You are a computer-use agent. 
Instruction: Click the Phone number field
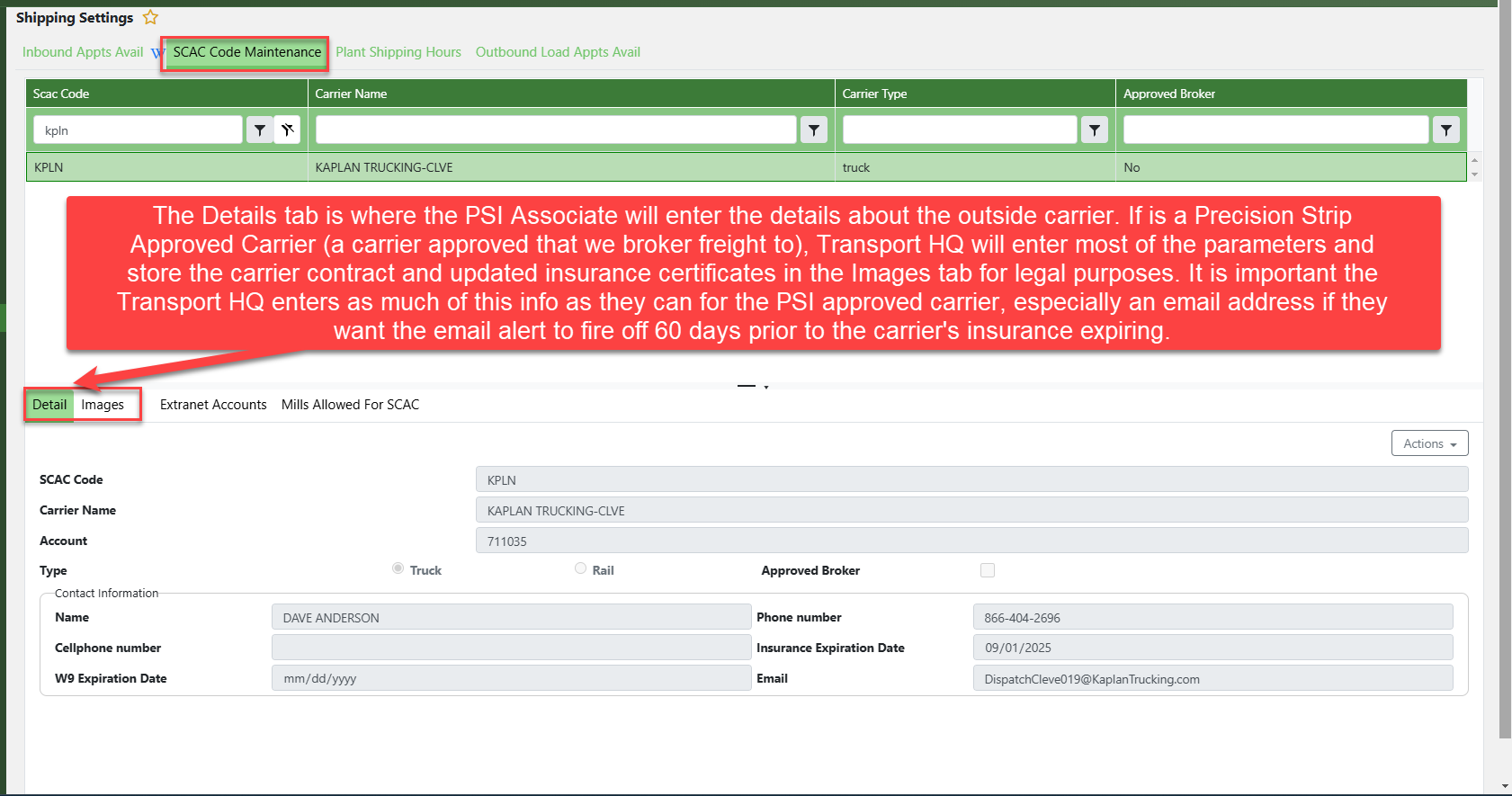1212,617
